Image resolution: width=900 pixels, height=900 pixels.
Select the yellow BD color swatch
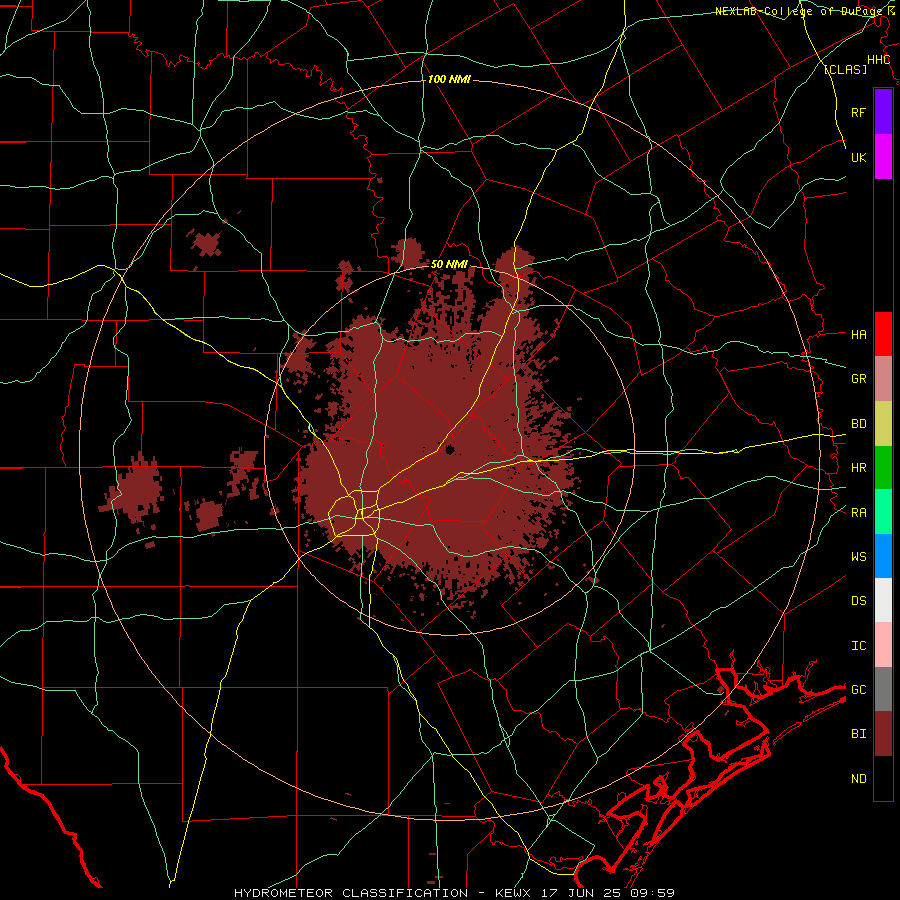point(883,424)
